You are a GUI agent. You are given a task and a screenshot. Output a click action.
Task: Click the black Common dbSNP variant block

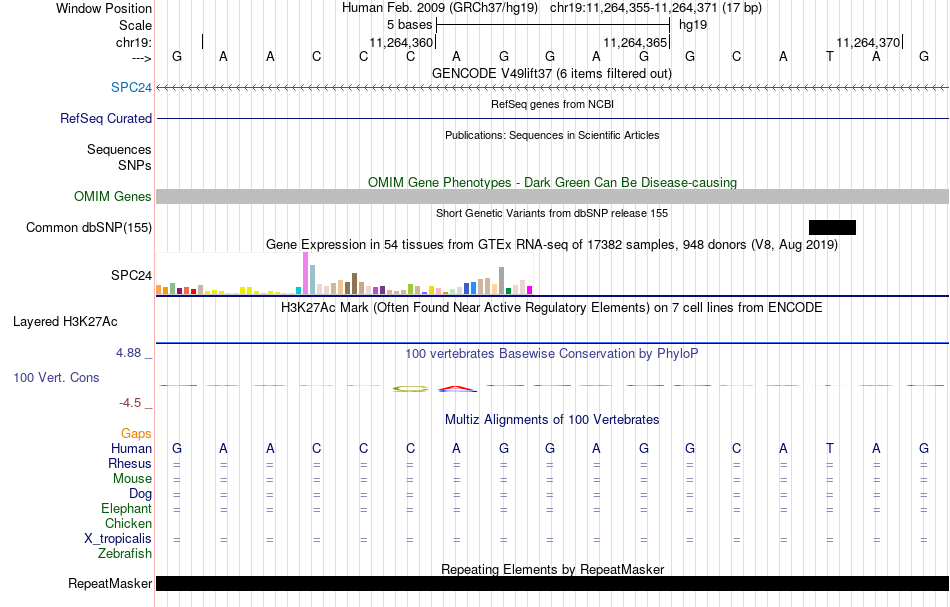(x=832, y=227)
